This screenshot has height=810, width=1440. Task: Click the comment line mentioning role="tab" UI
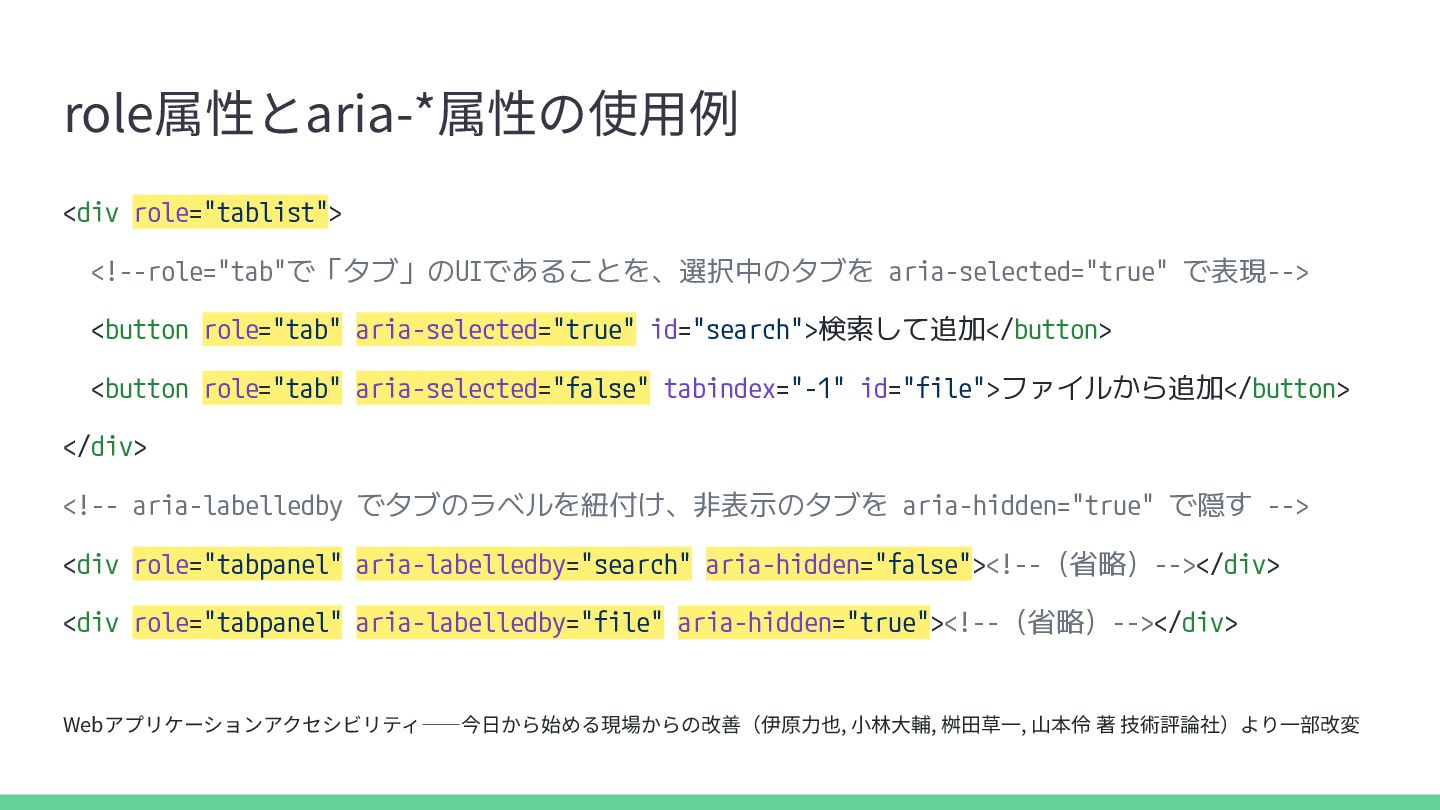coord(700,272)
